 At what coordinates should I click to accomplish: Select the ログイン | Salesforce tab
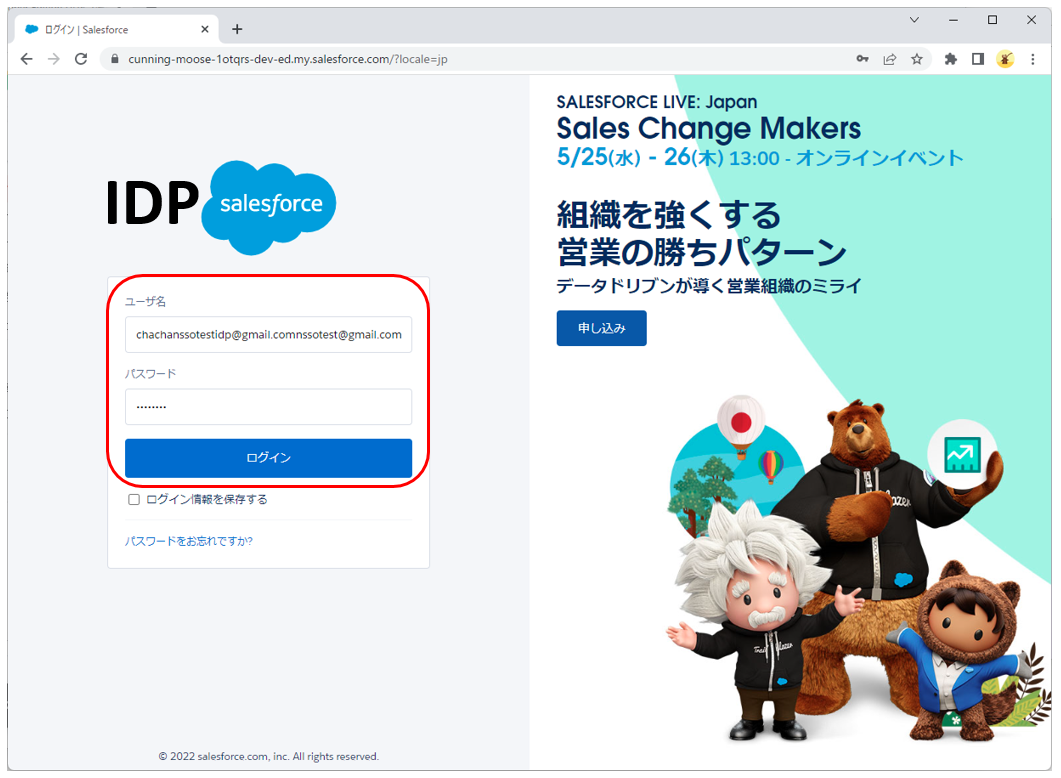click(110, 29)
